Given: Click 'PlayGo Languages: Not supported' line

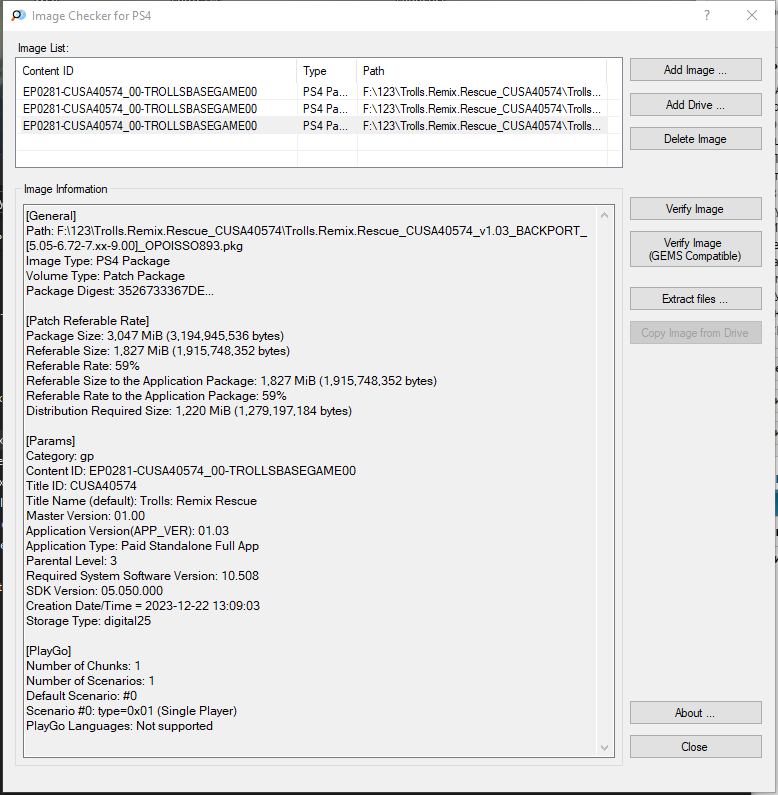Looking at the screenshot, I should [x=119, y=726].
